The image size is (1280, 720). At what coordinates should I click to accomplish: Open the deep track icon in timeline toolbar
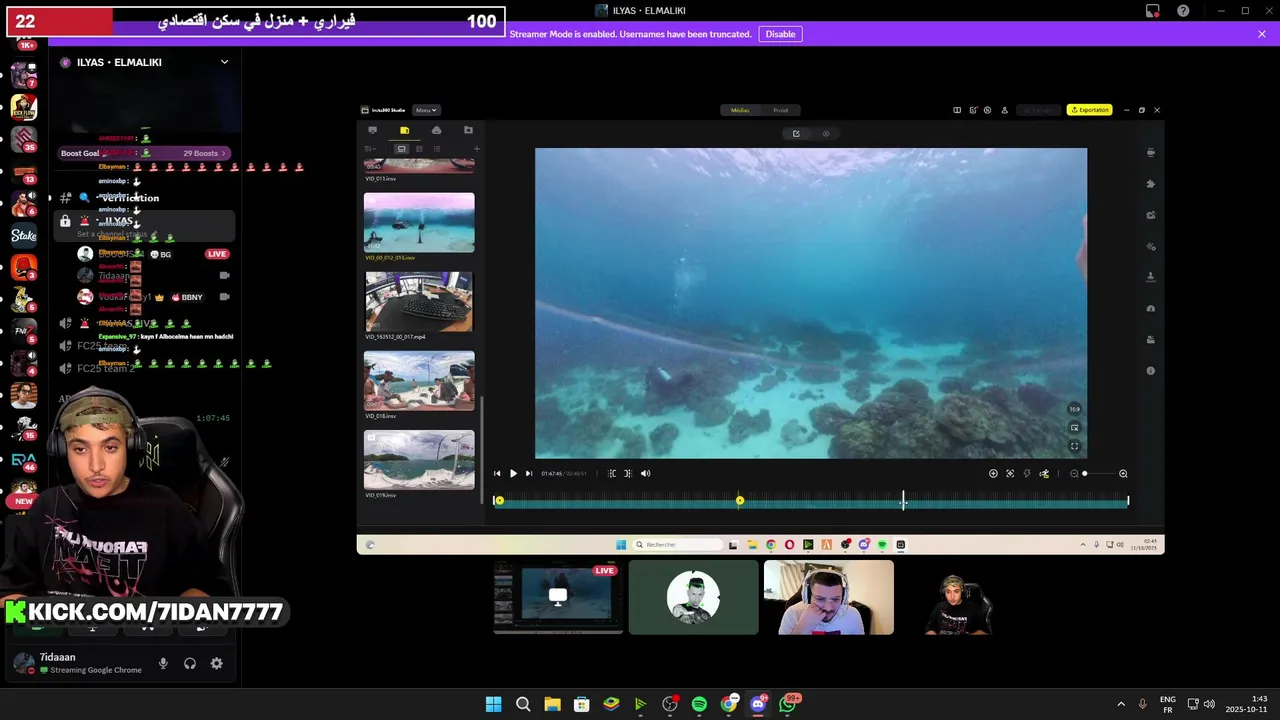pos(1010,474)
